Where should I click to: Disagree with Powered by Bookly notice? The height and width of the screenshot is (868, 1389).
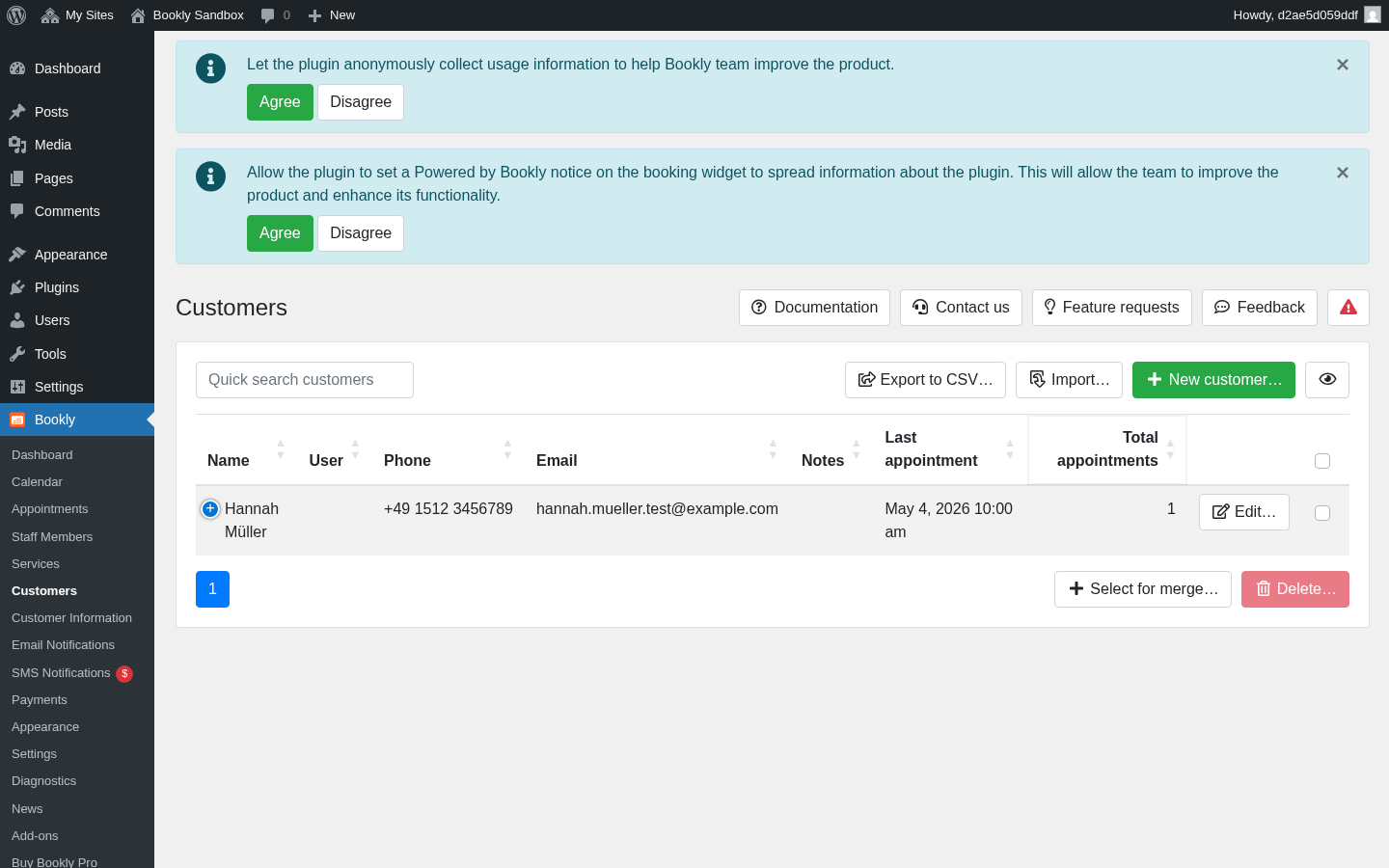(361, 233)
